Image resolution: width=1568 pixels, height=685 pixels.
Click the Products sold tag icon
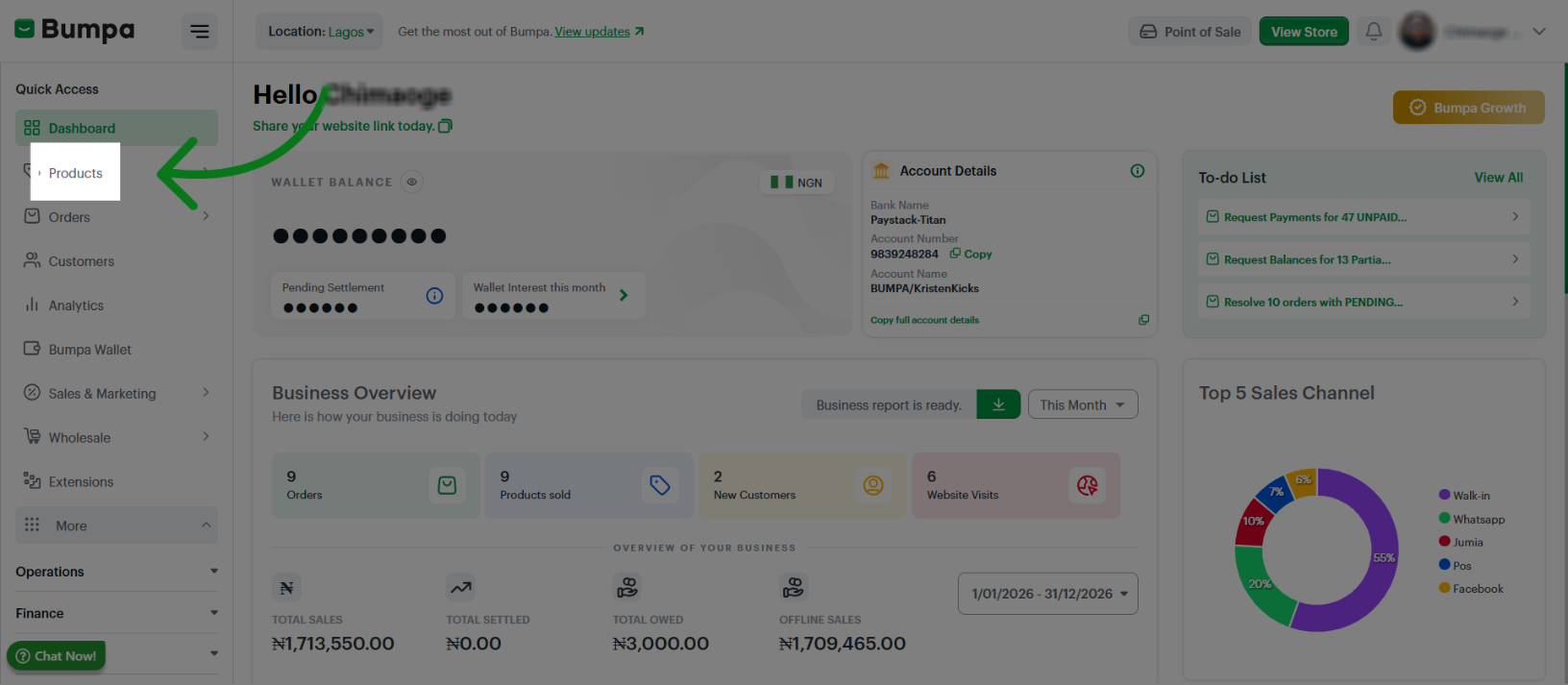[x=660, y=485]
